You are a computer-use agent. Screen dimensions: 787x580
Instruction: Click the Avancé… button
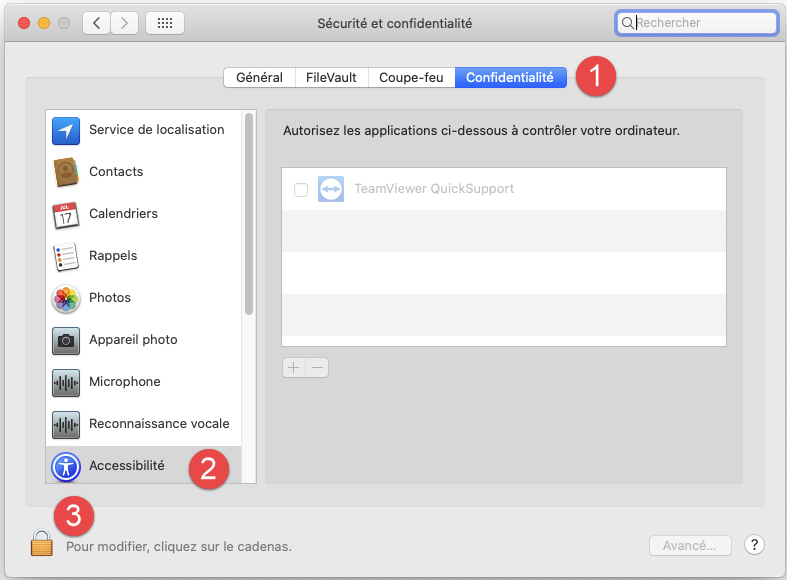click(x=690, y=546)
